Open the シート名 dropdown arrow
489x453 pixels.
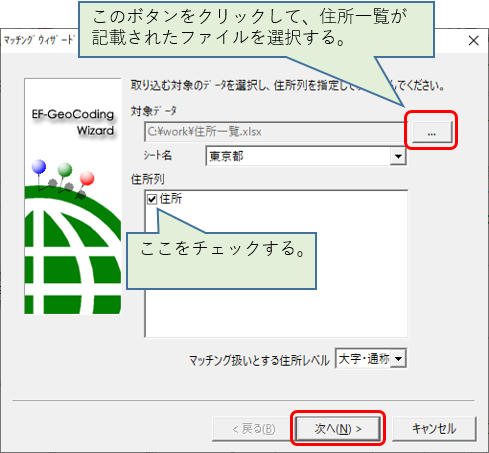pyautogui.click(x=398, y=156)
